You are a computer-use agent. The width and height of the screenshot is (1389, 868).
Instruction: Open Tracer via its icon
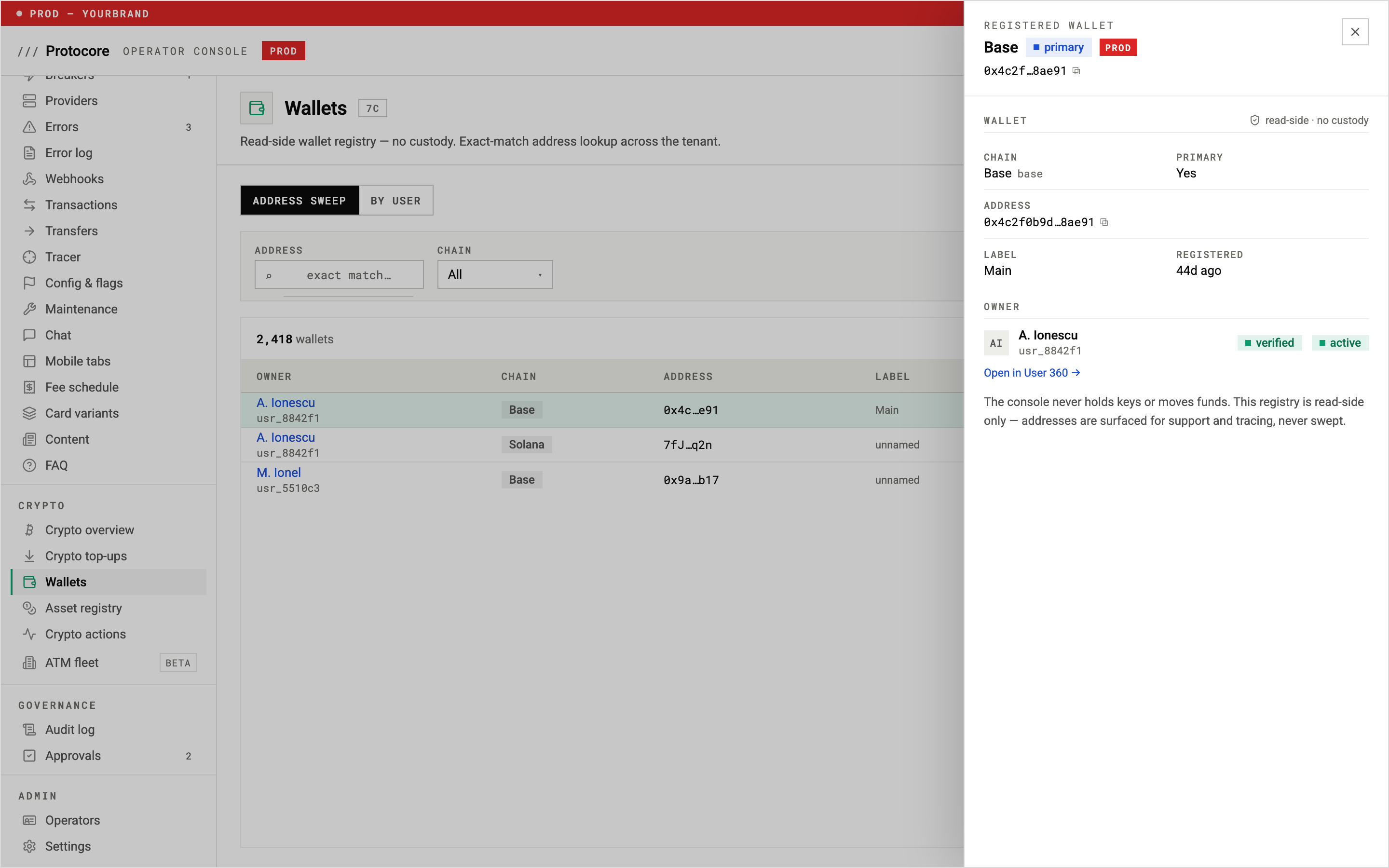(29, 257)
